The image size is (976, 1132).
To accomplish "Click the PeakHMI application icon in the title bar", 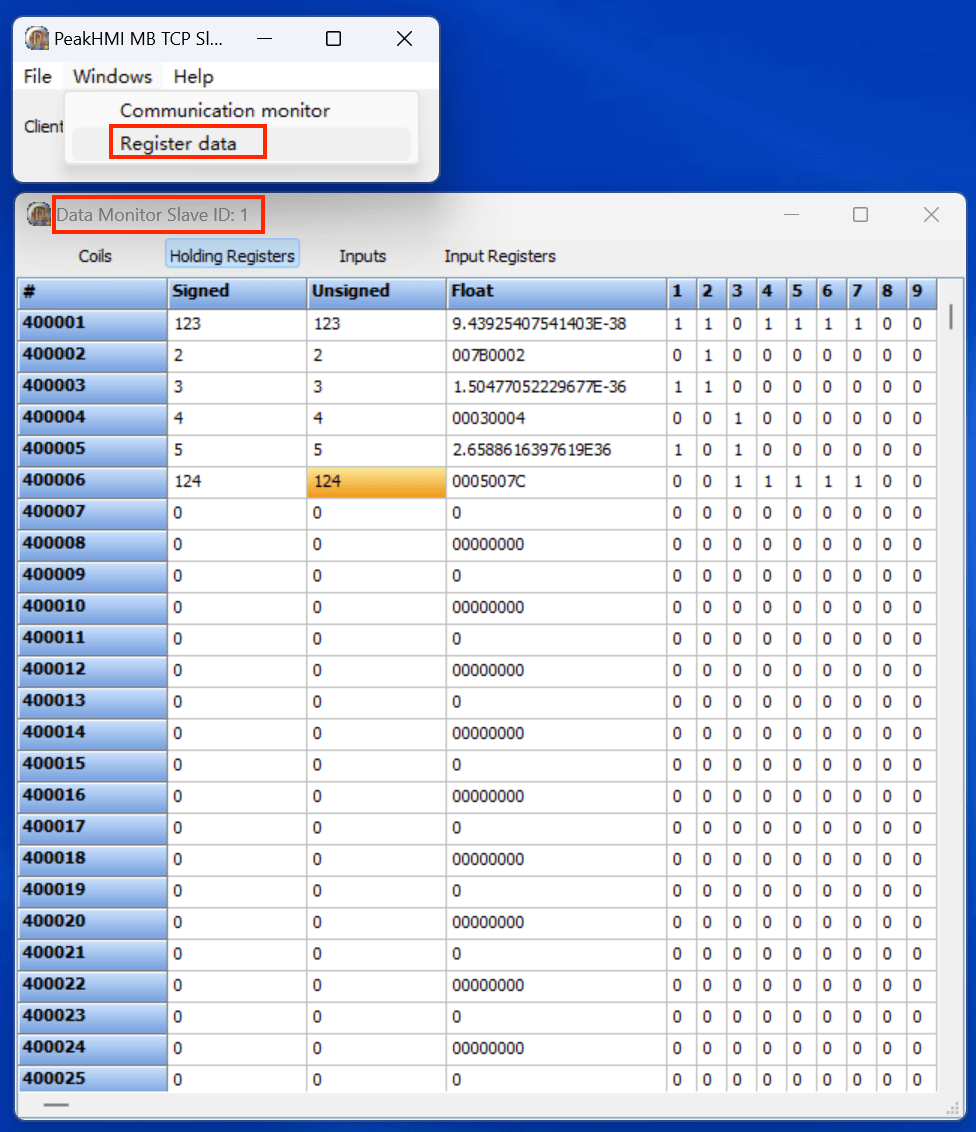I will point(36,38).
